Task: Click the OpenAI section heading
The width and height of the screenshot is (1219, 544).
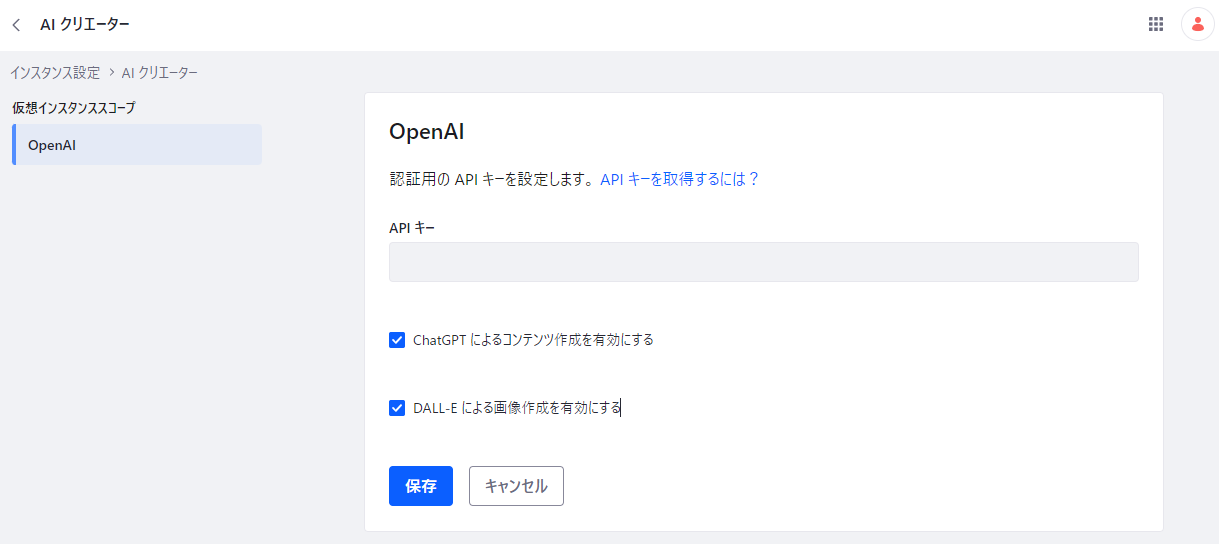Action: tap(427, 132)
